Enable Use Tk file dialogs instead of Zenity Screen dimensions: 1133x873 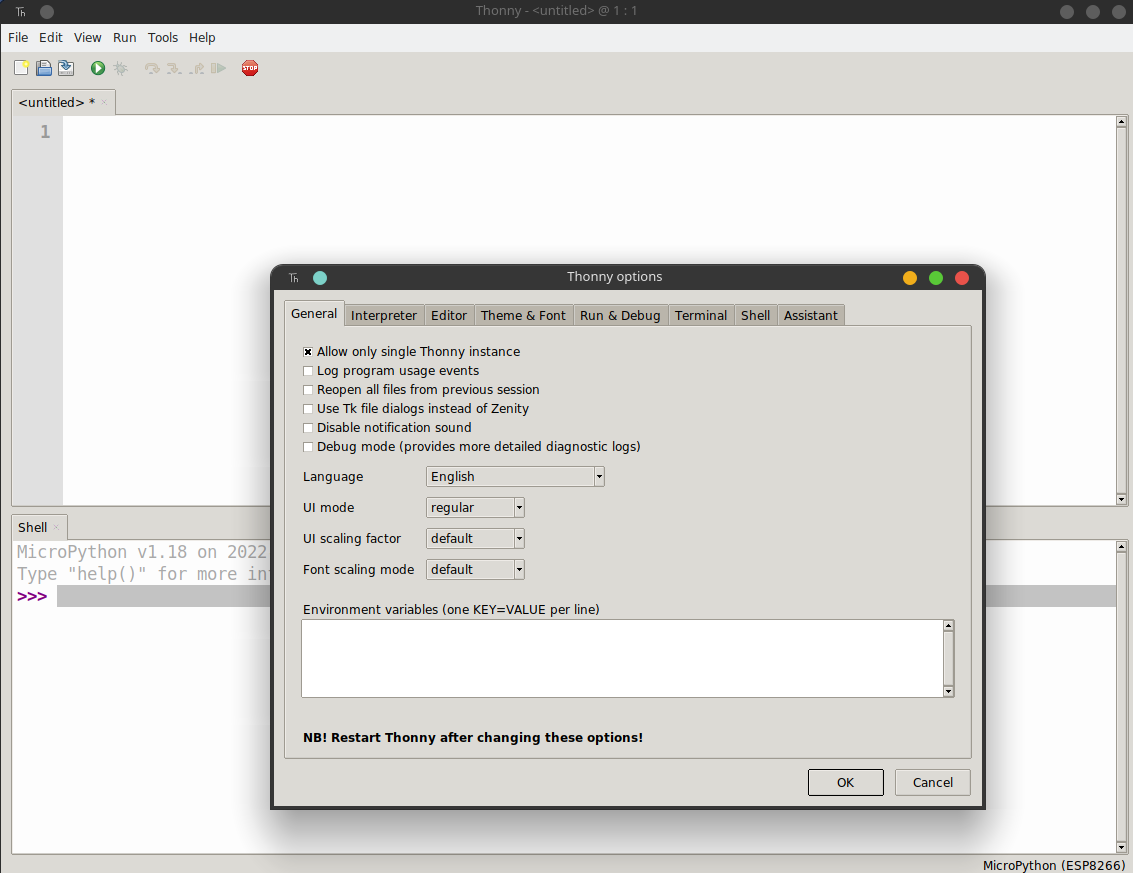(308, 409)
